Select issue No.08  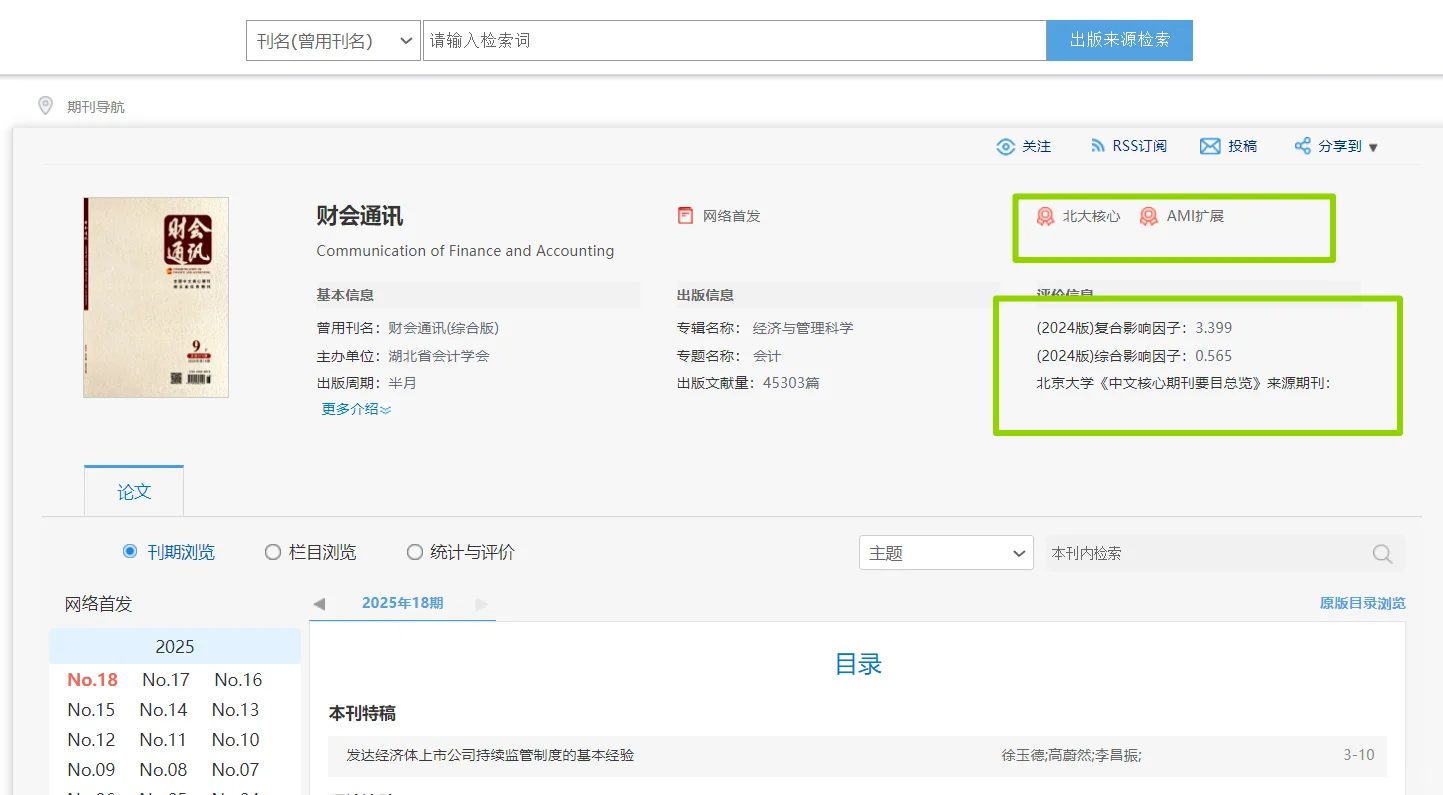tap(163, 770)
